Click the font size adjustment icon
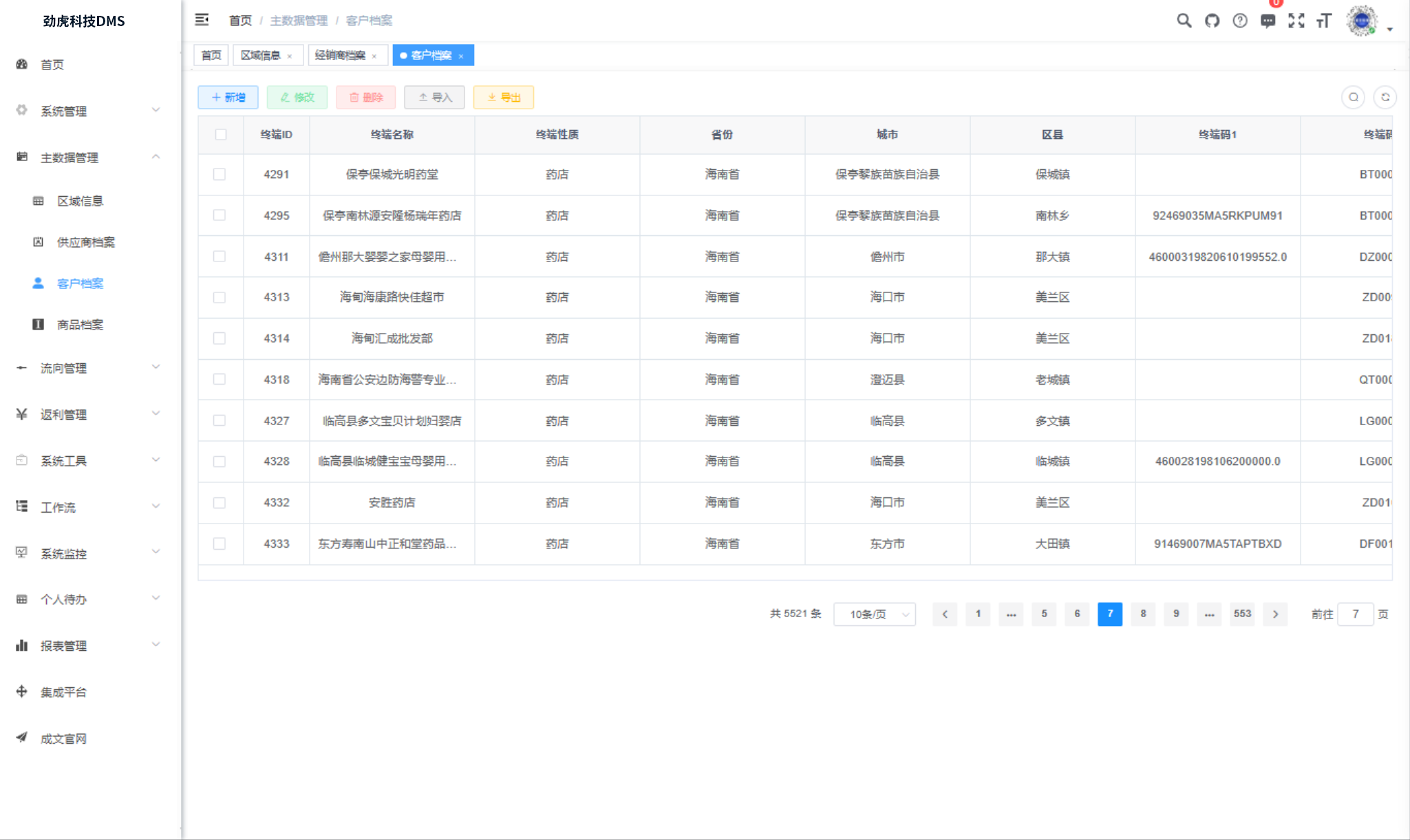 [x=1325, y=21]
